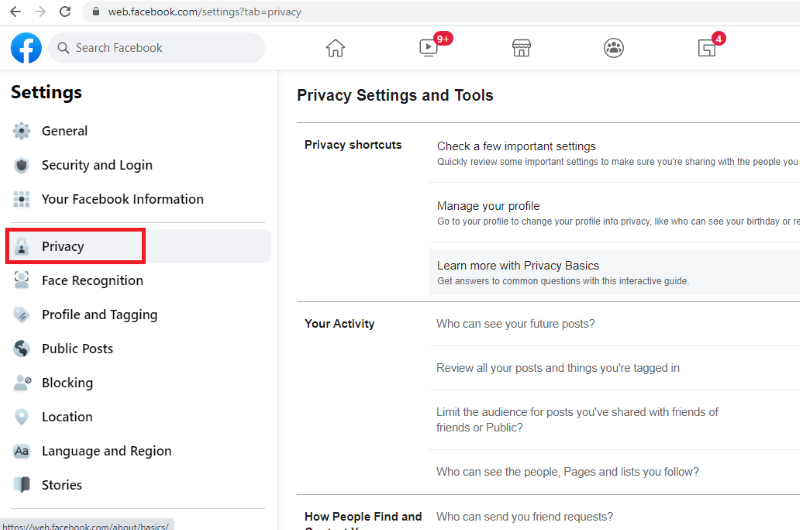This screenshot has height=530, width=800.
Task: Click Get answers to common questions text
Action: pyautogui.click(x=563, y=281)
